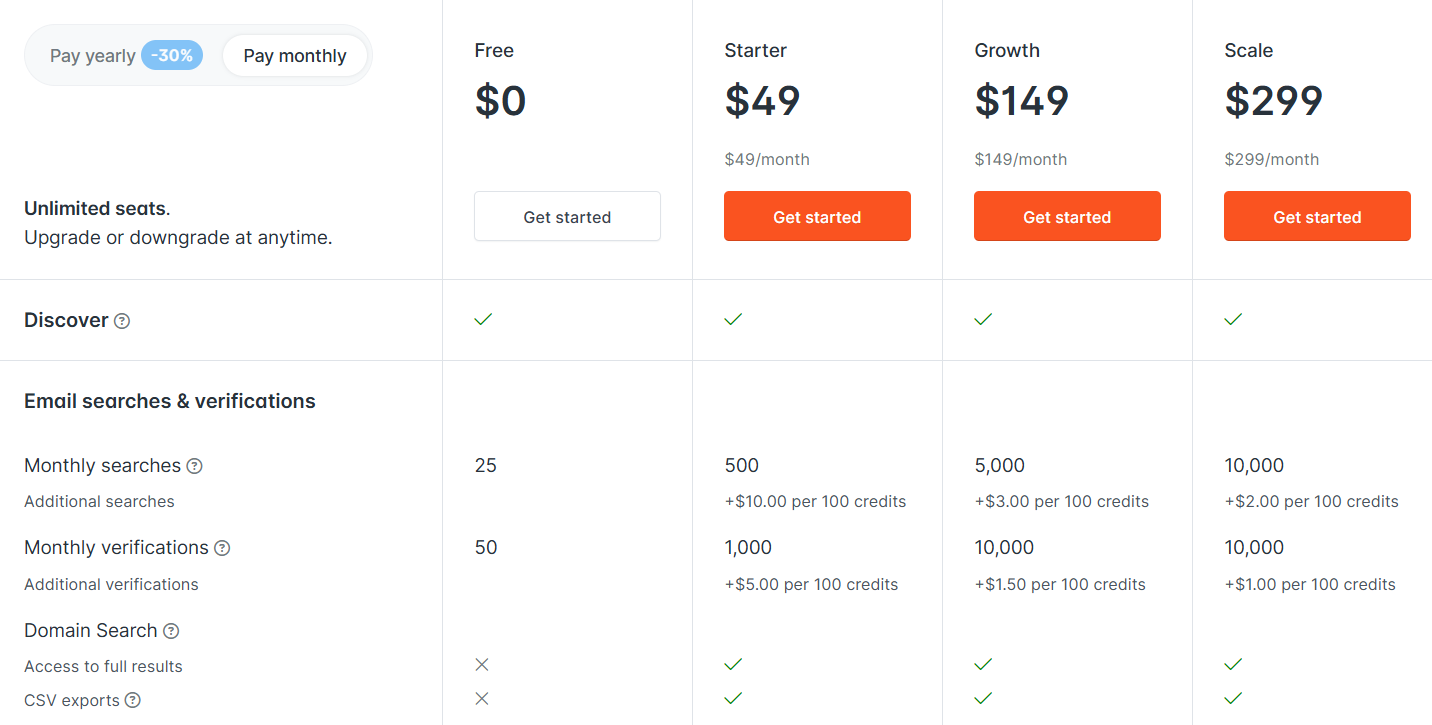Image resolution: width=1432 pixels, height=725 pixels.
Task: Choose Growth plan via Get started
Action: [x=1067, y=217]
